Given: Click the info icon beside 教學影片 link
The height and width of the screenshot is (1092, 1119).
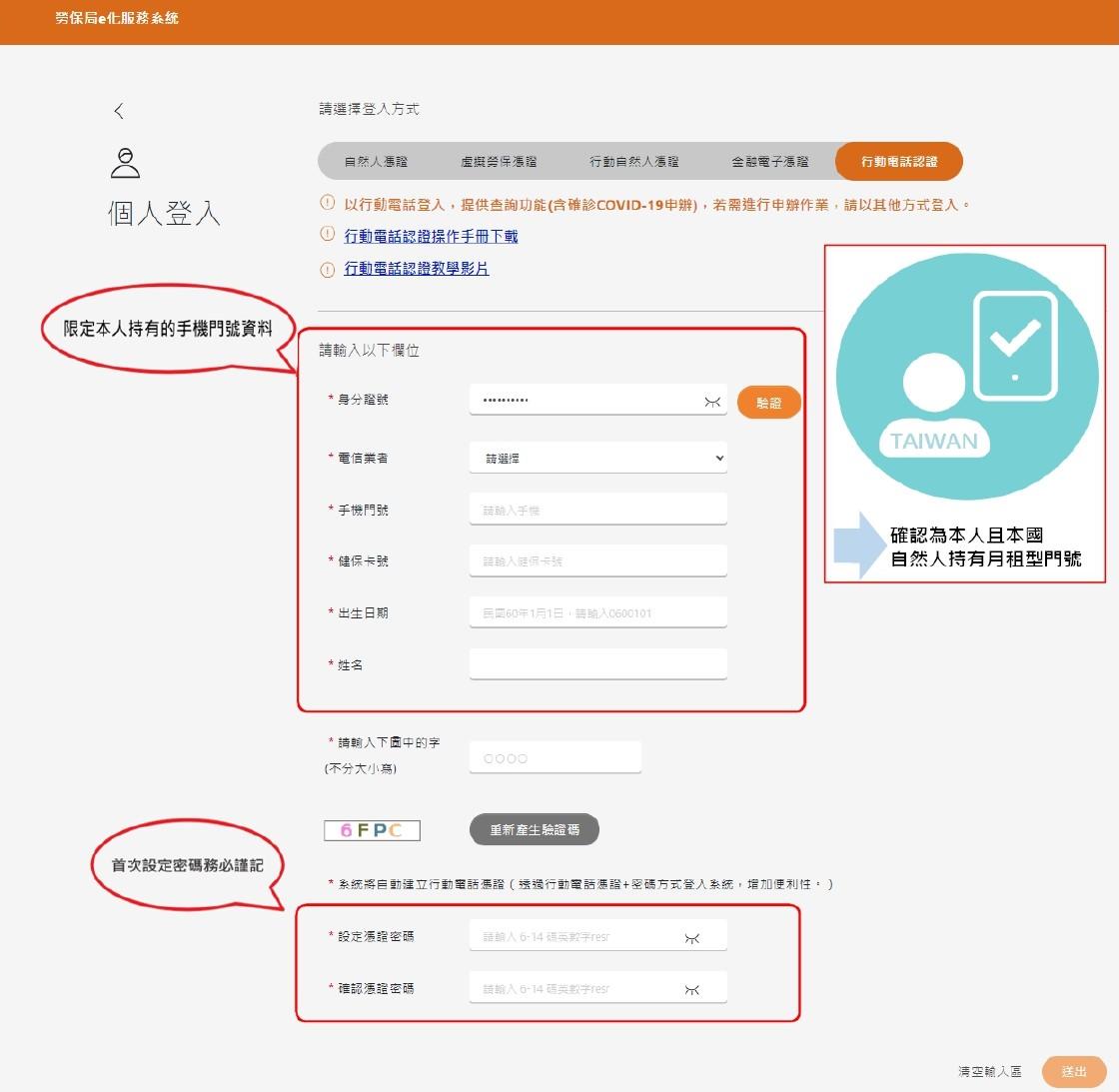Looking at the screenshot, I should pyautogui.click(x=327, y=269).
